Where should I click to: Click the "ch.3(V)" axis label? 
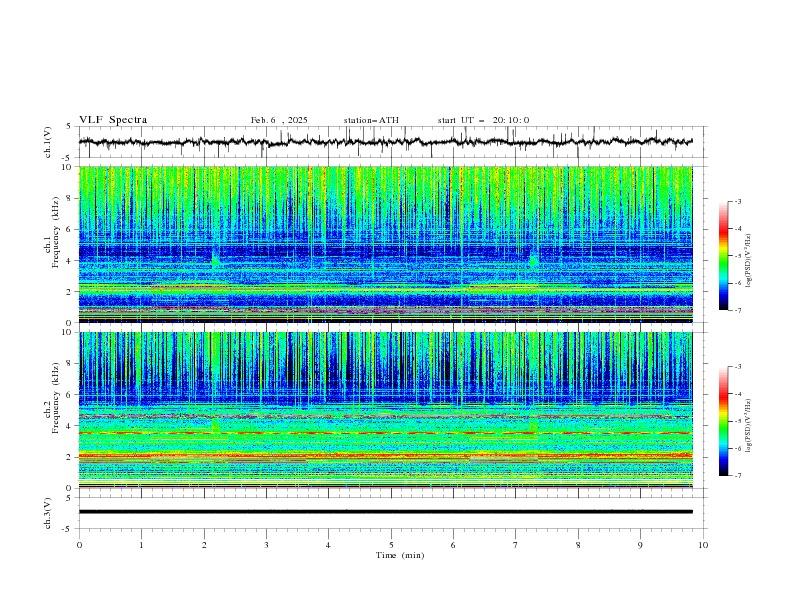(x=48, y=513)
